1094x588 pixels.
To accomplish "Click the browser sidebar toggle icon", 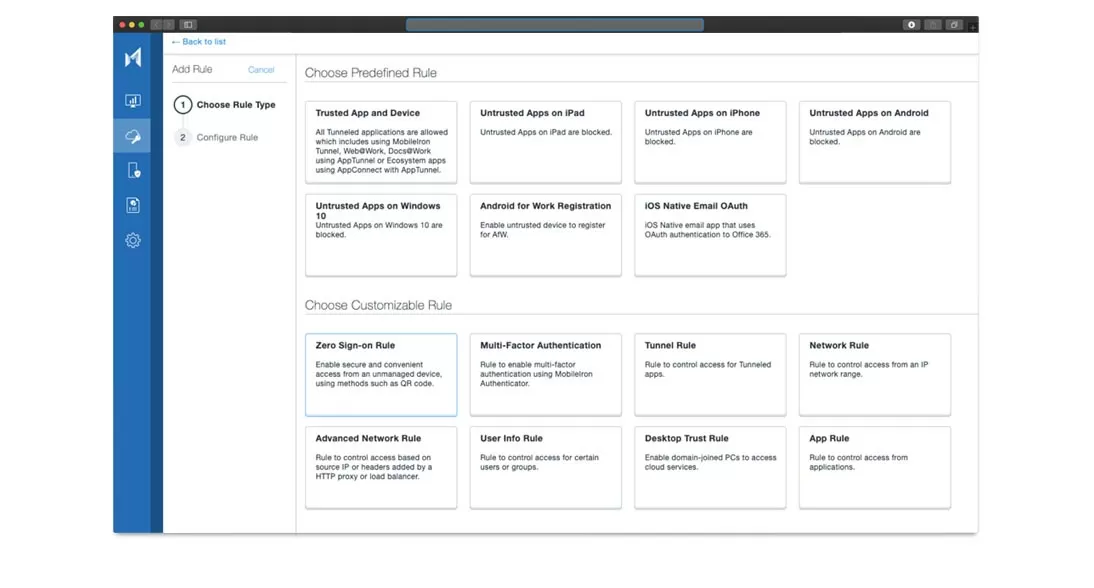I will (x=188, y=25).
